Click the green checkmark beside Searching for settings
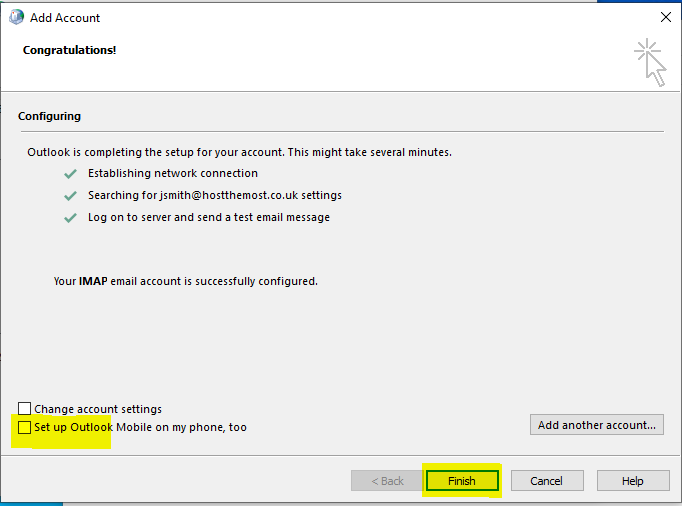 [x=70, y=195]
